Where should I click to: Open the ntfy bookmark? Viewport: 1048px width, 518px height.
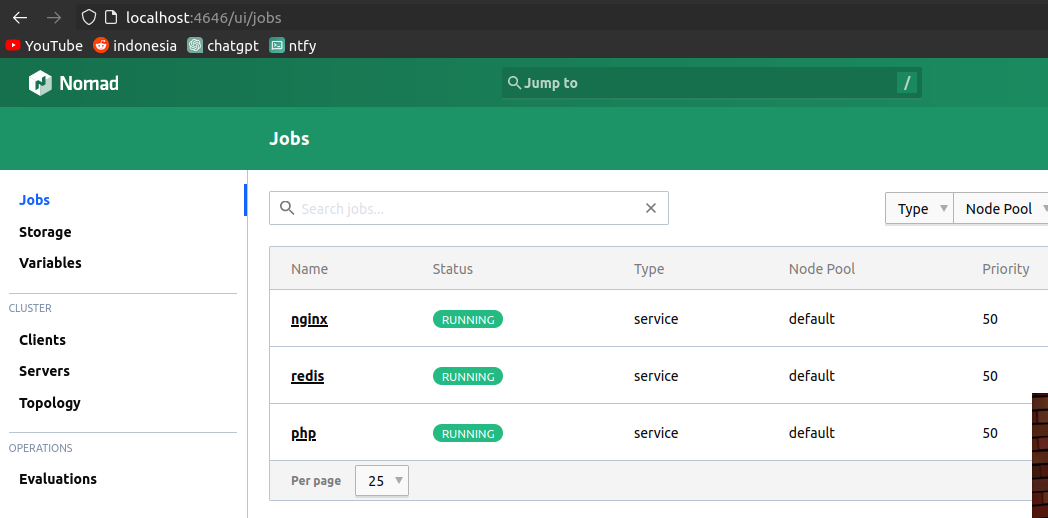tap(293, 45)
